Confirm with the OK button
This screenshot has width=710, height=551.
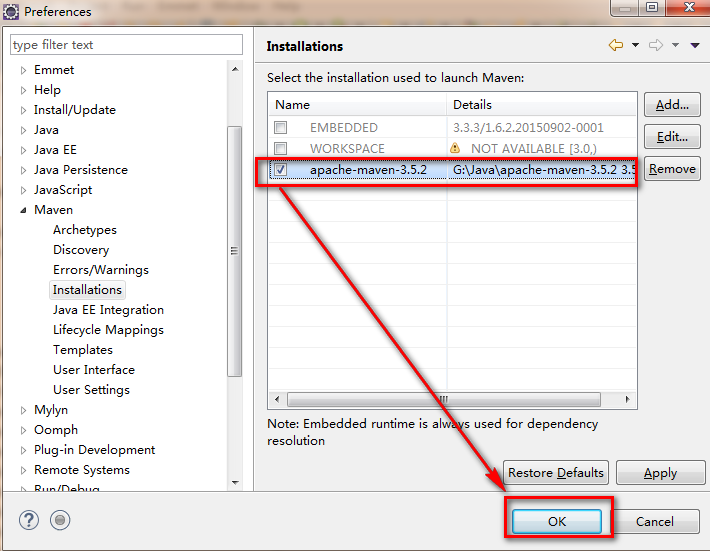click(x=556, y=522)
